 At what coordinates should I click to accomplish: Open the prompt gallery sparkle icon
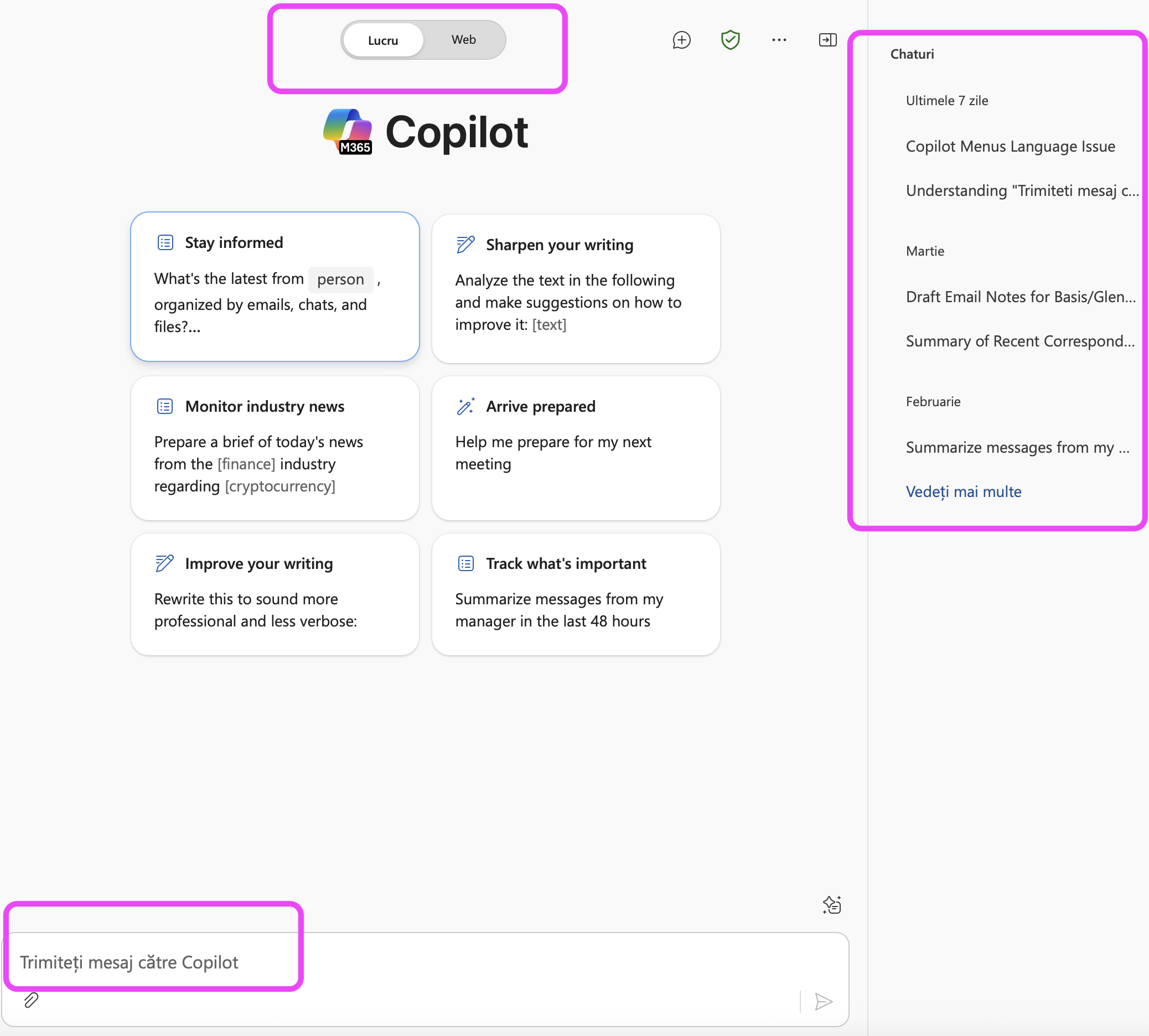pos(831,905)
